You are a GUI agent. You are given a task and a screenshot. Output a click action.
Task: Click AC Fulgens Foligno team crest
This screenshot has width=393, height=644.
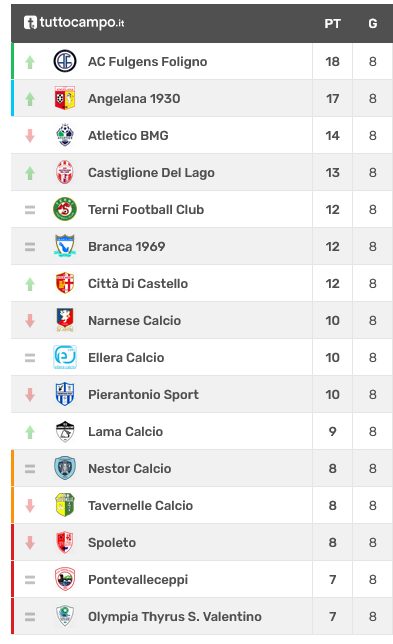pyautogui.click(x=65, y=61)
